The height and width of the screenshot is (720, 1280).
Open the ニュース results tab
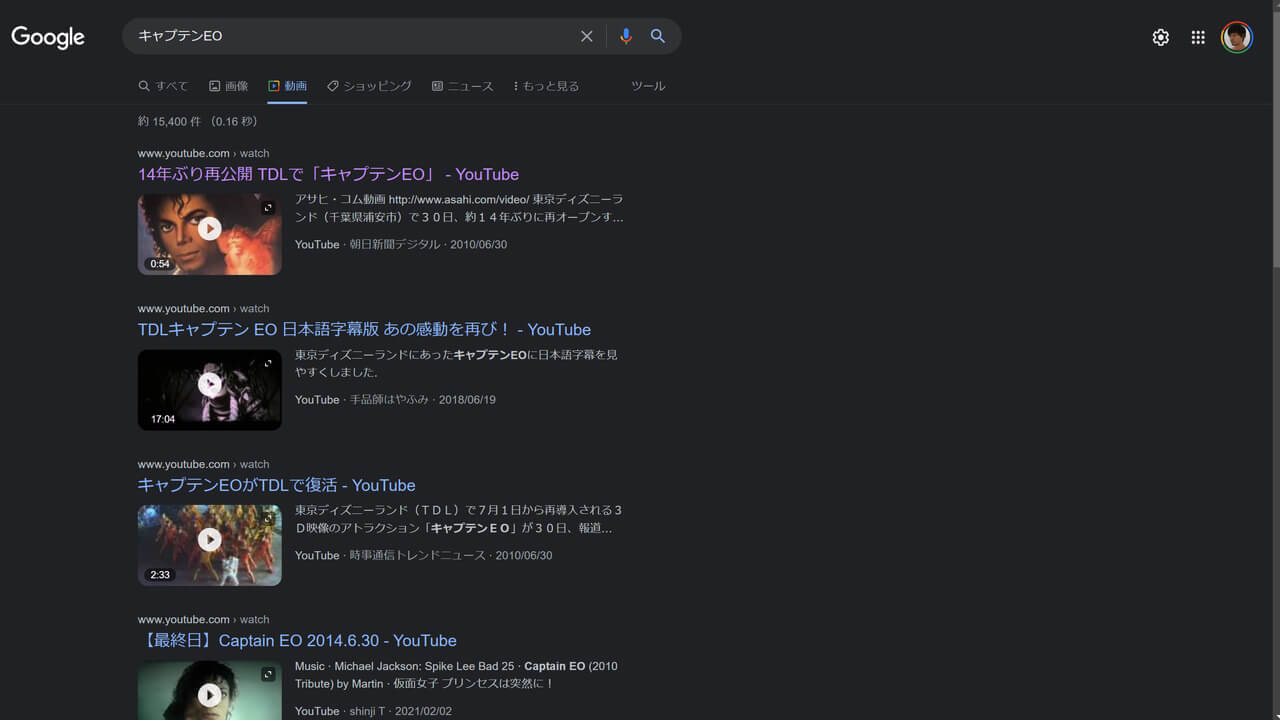tap(463, 86)
